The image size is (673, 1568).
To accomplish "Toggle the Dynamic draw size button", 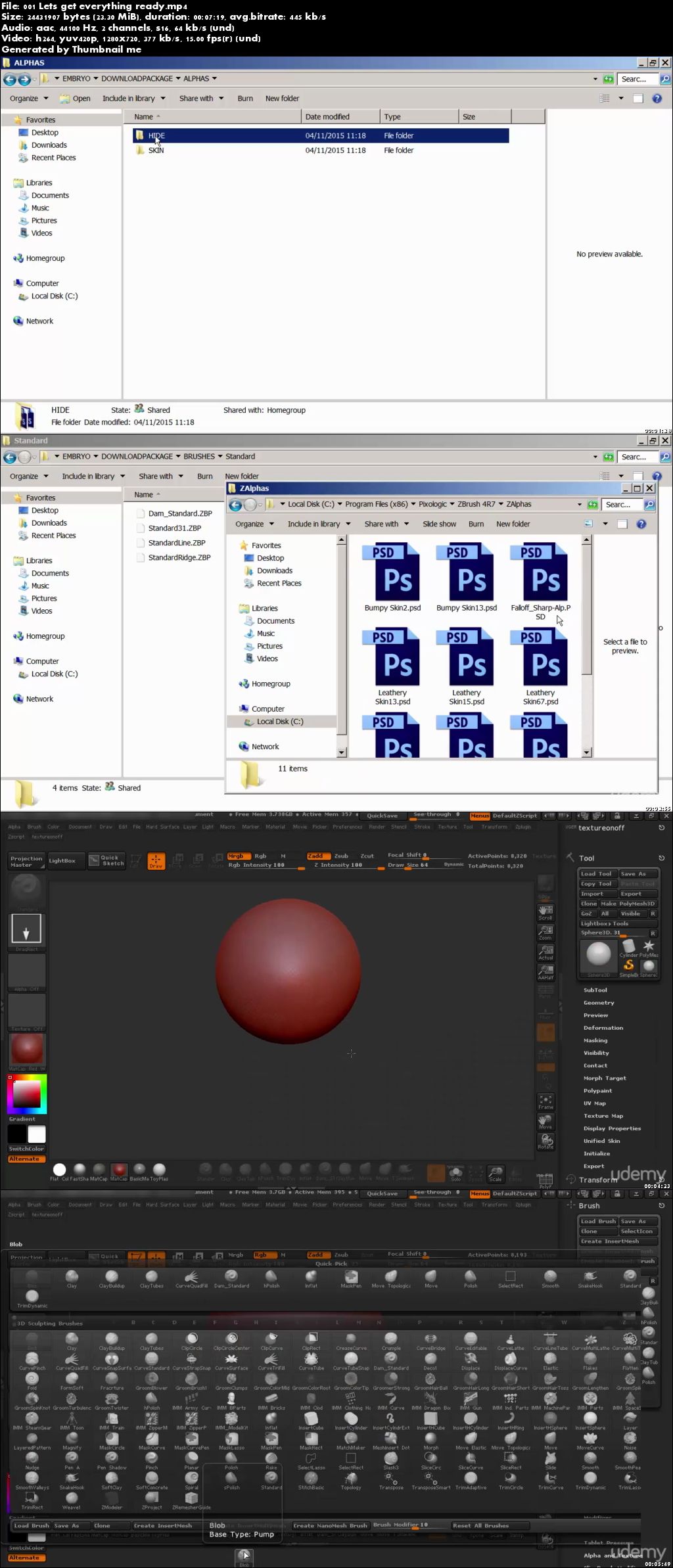I will [453, 864].
